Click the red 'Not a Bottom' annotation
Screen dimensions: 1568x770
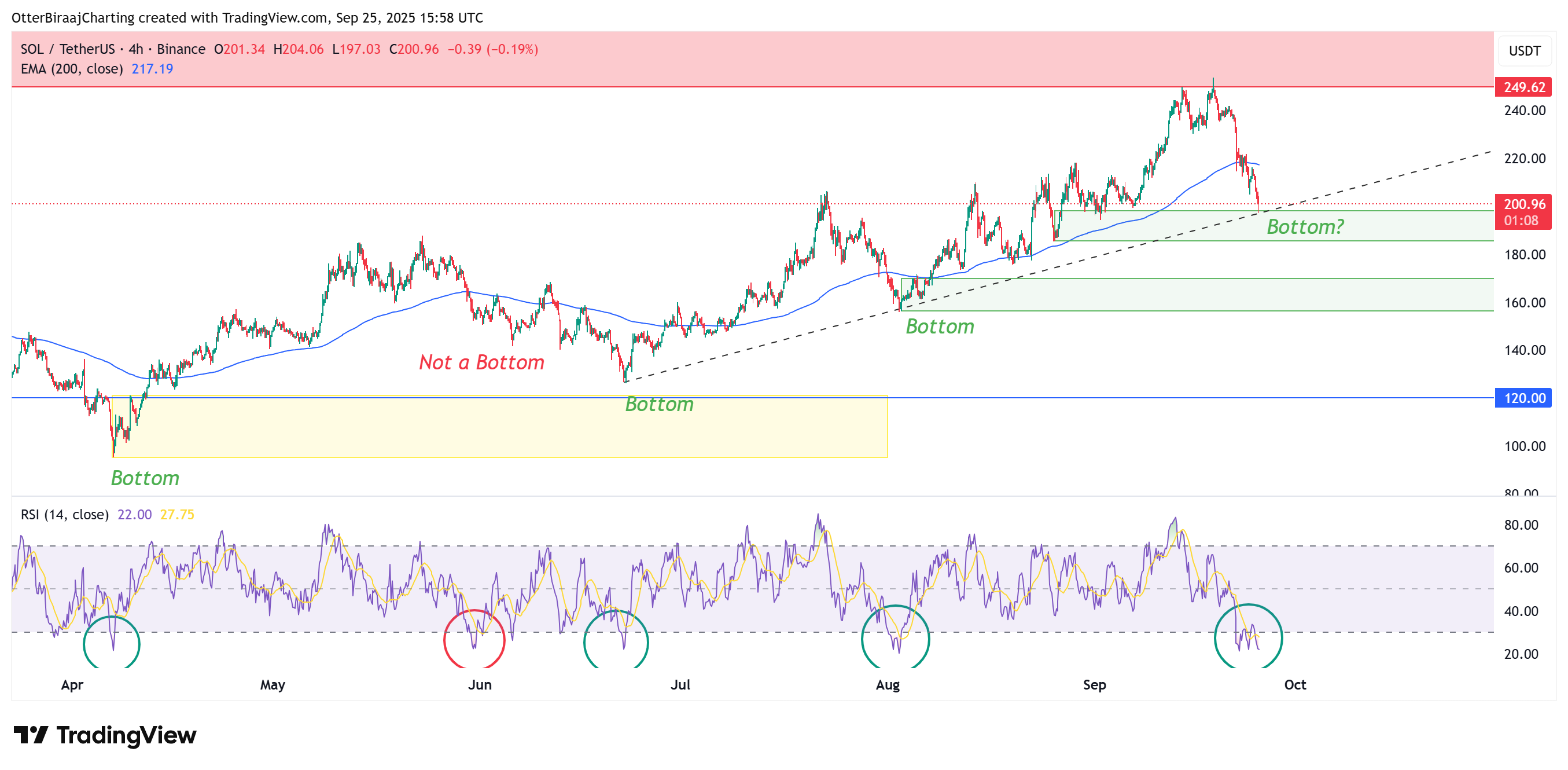481,362
